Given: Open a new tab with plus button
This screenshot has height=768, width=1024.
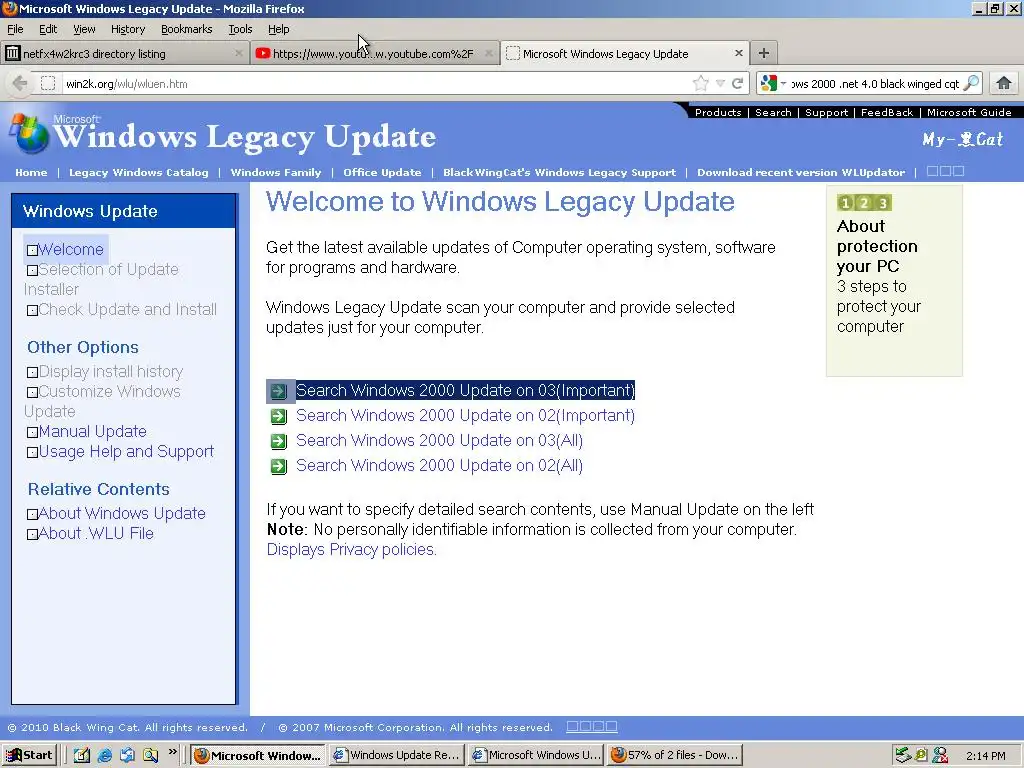Looking at the screenshot, I should (763, 53).
